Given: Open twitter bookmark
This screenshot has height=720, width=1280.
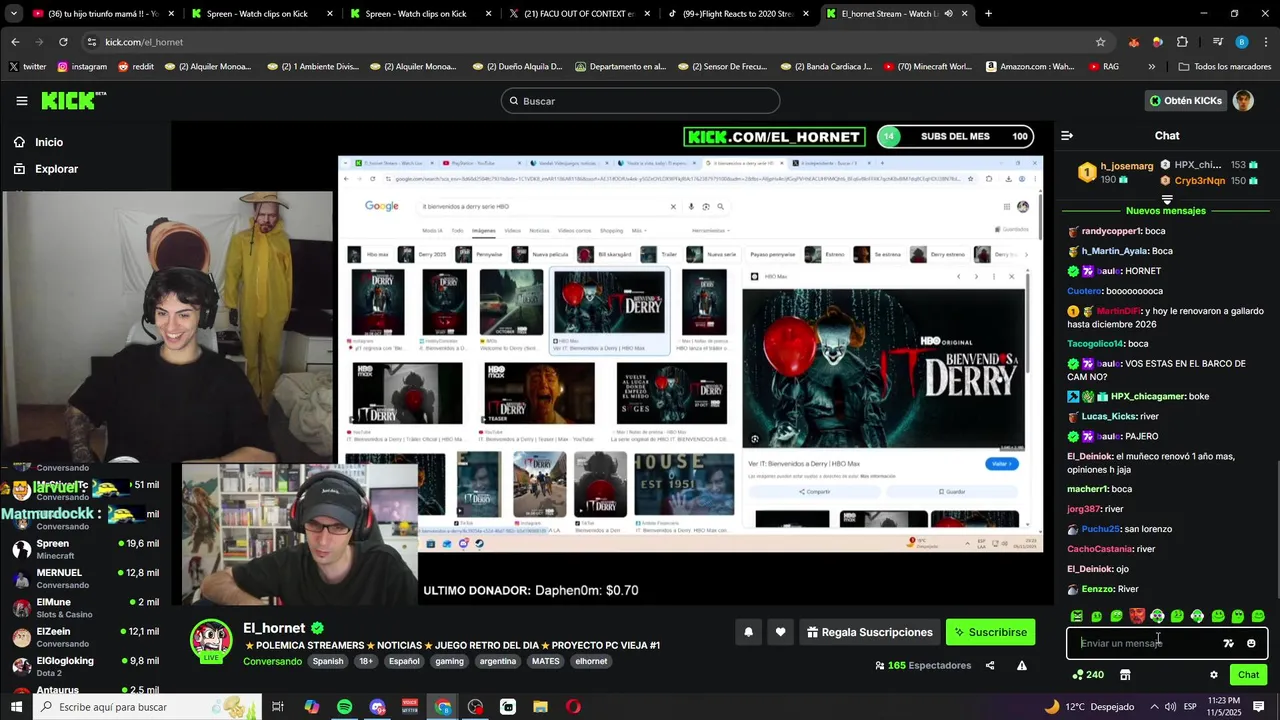Looking at the screenshot, I should 28,67.
